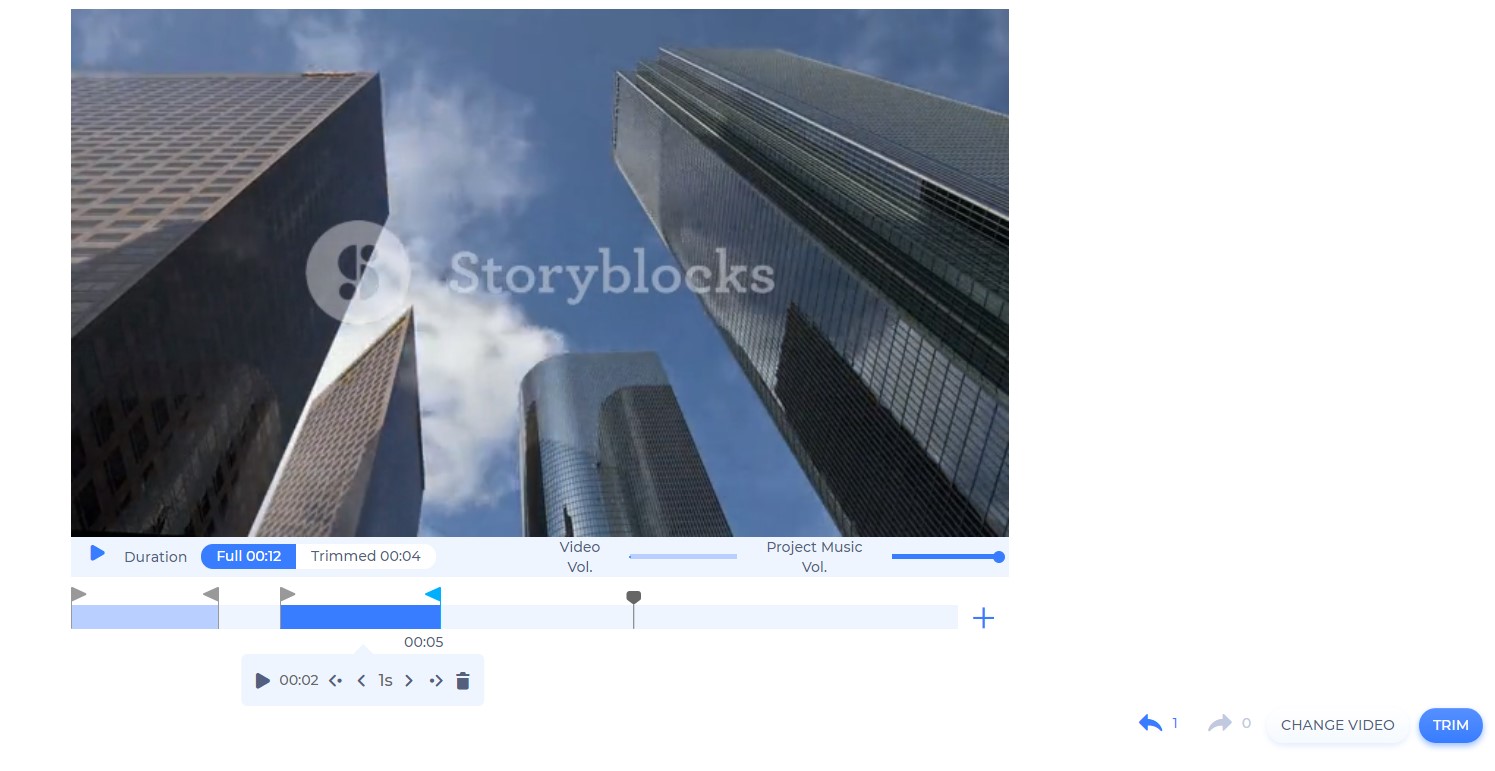Click the Duration label

point(155,557)
